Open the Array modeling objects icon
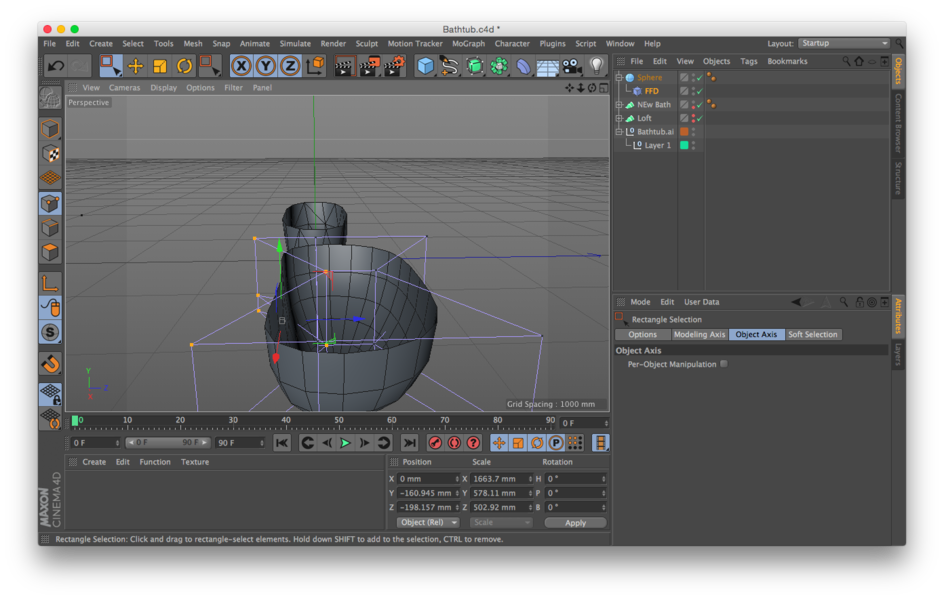The height and width of the screenshot is (600, 944). tap(498, 66)
